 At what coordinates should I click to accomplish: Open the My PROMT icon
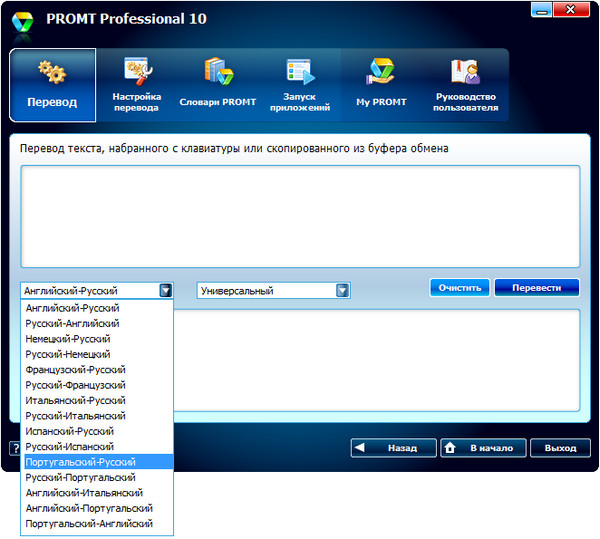click(x=382, y=84)
